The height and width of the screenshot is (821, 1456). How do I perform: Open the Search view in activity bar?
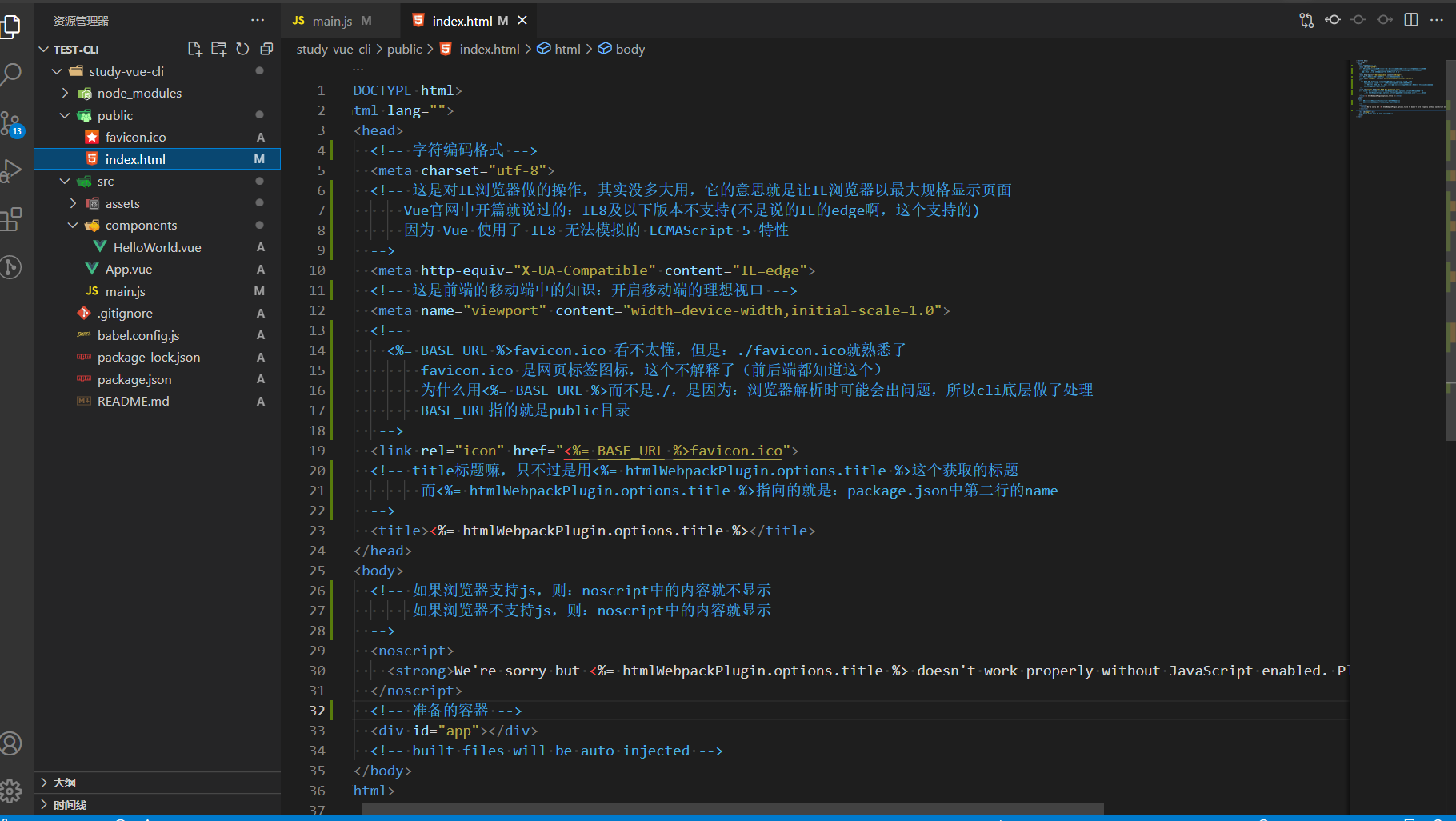click(x=10, y=74)
